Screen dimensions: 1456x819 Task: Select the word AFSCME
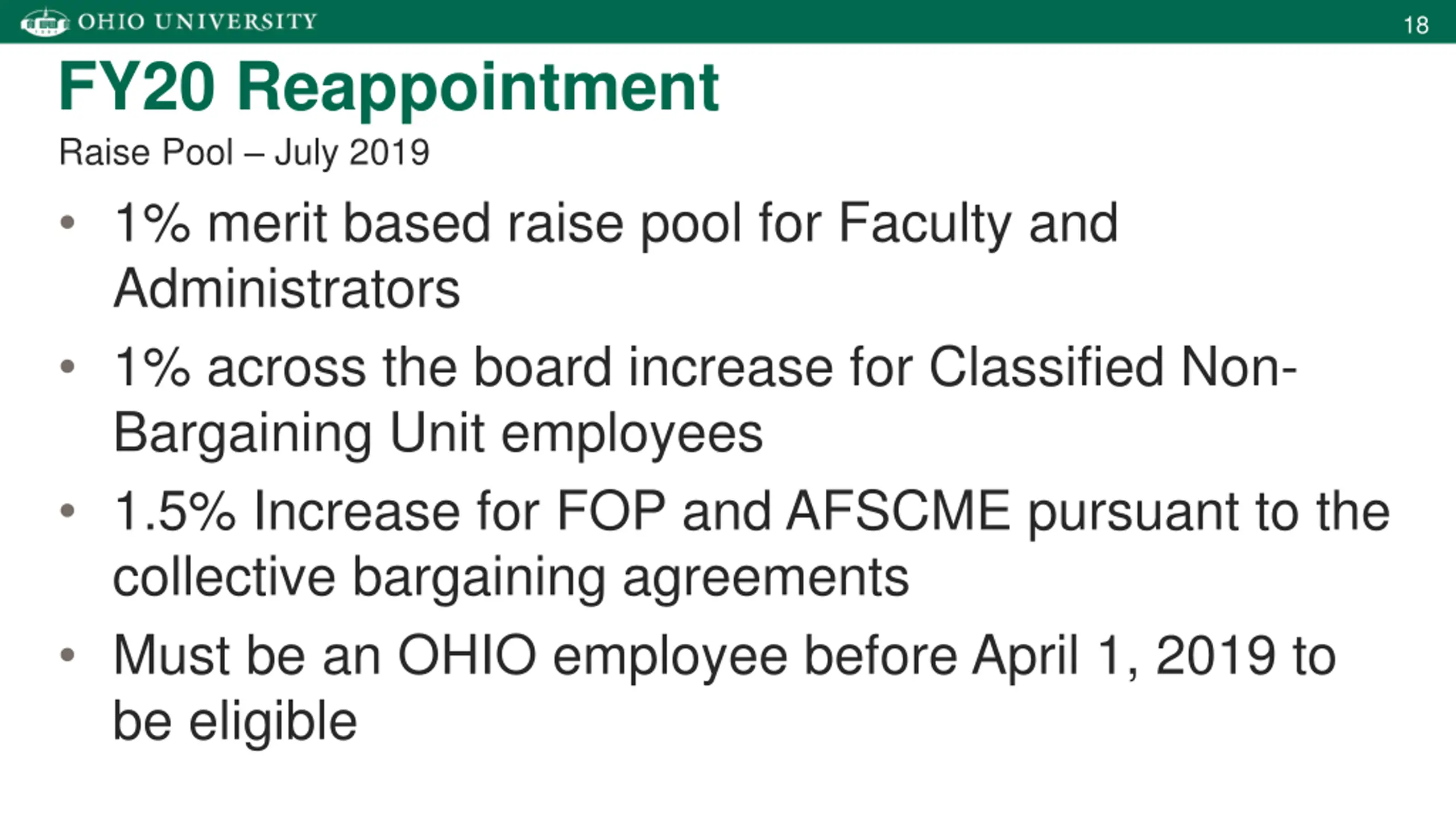[x=898, y=511]
